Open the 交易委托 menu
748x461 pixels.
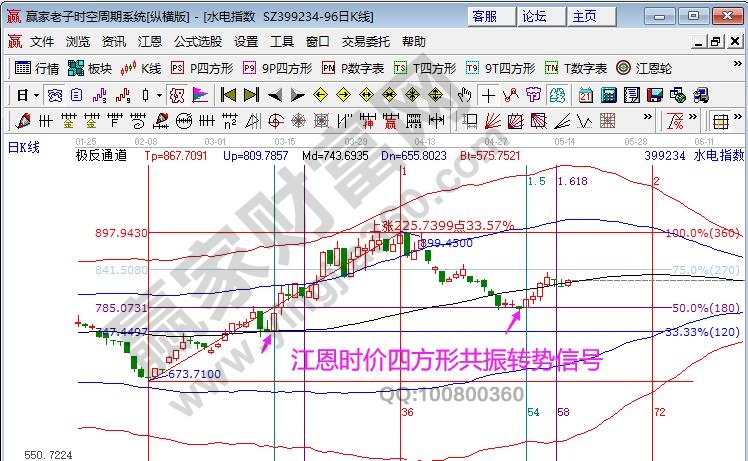366,42
